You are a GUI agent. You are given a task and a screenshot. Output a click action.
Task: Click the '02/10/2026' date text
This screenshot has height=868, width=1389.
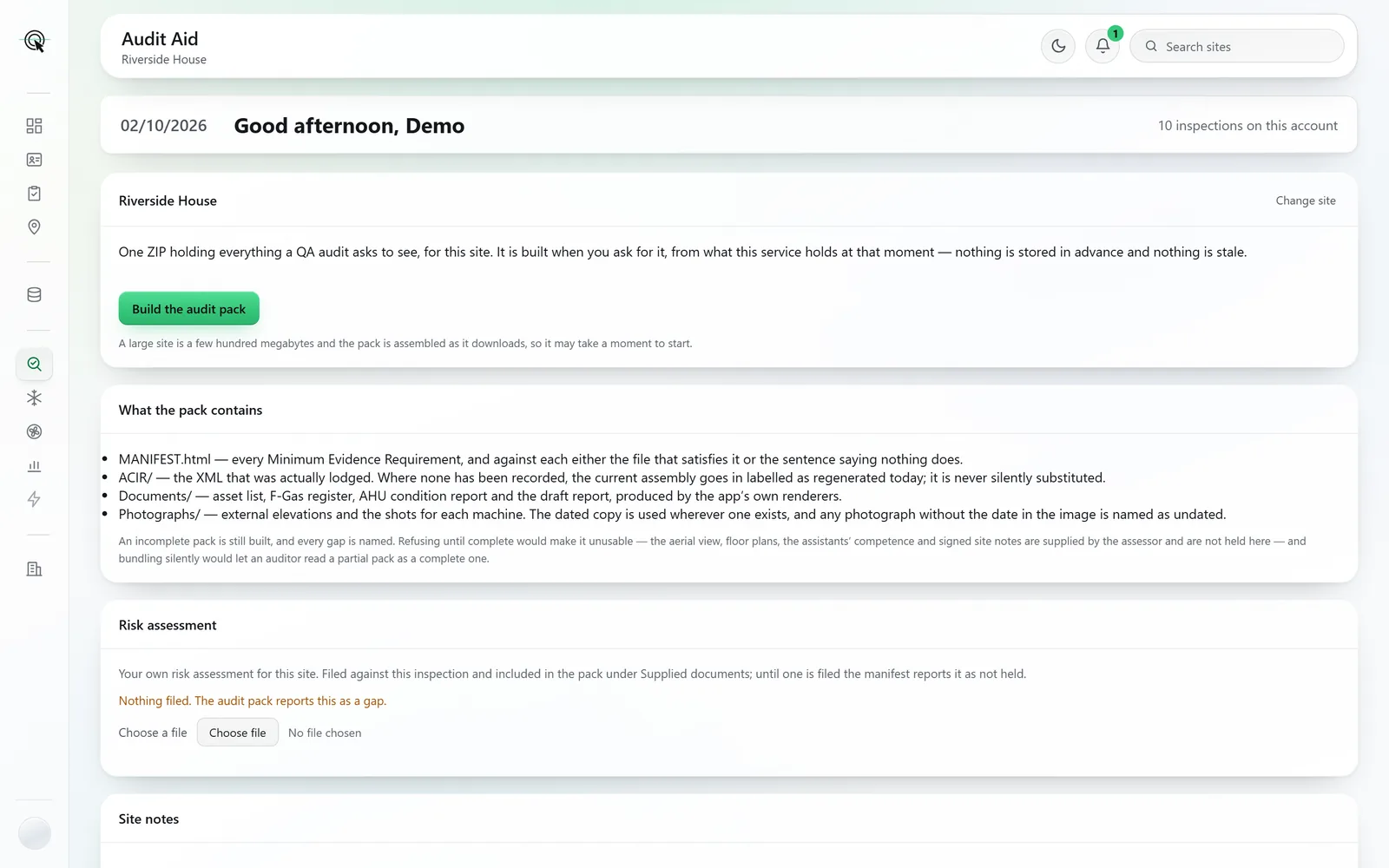[x=163, y=126]
